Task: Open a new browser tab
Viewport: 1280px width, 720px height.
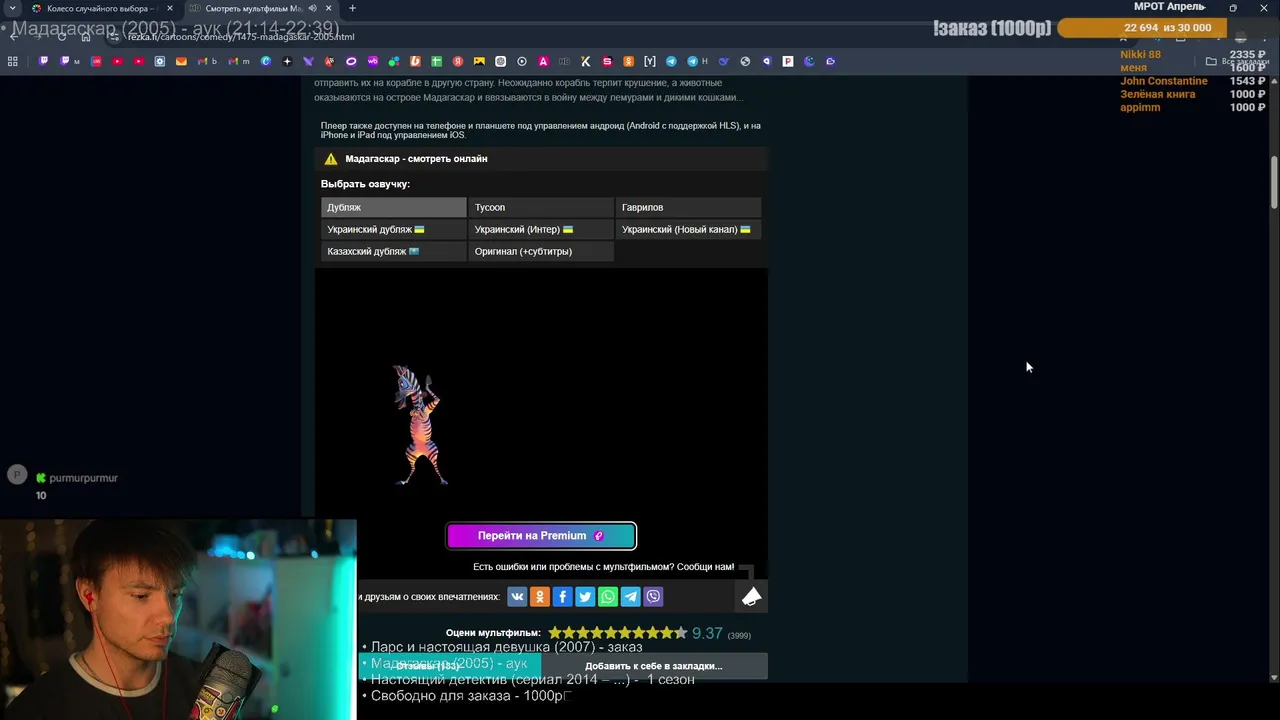Action: click(352, 8)
